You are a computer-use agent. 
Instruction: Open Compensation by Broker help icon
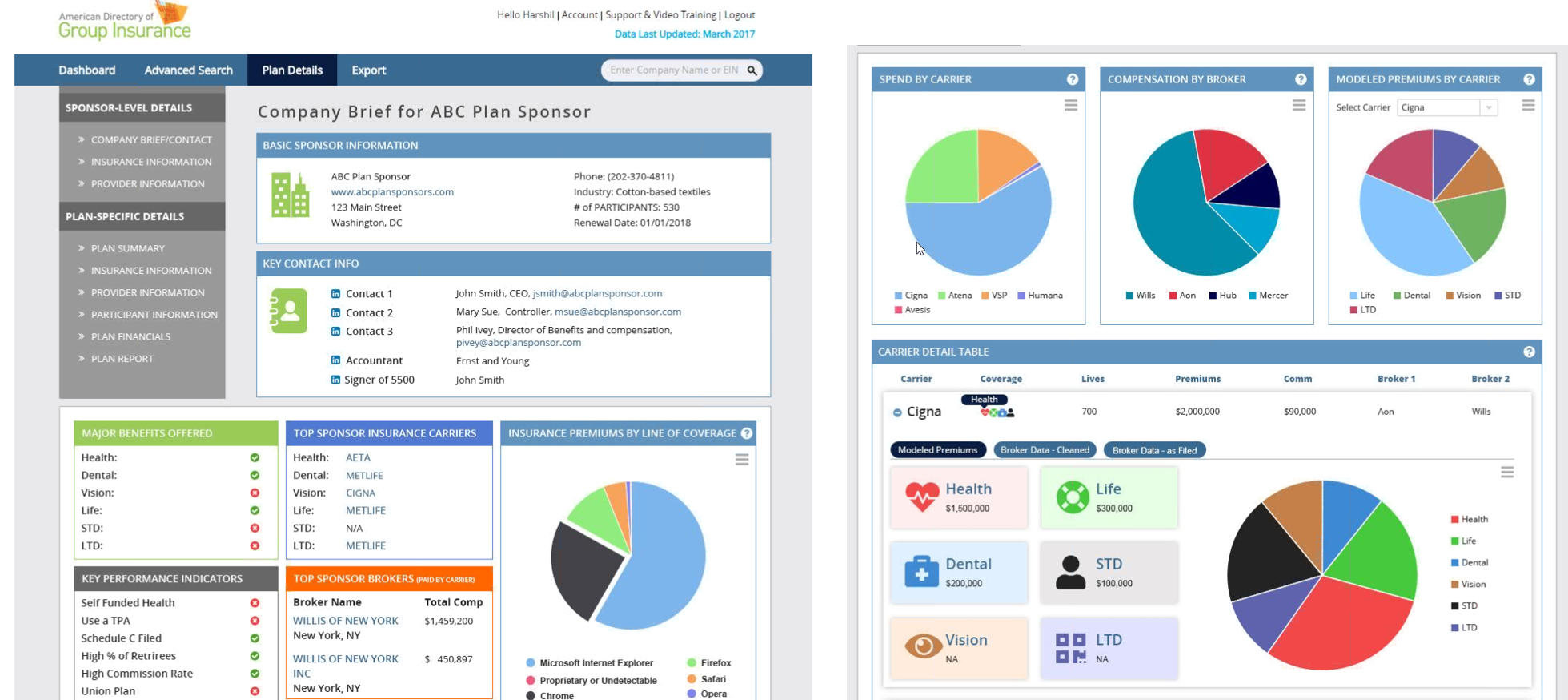(x=1301, y=79)
